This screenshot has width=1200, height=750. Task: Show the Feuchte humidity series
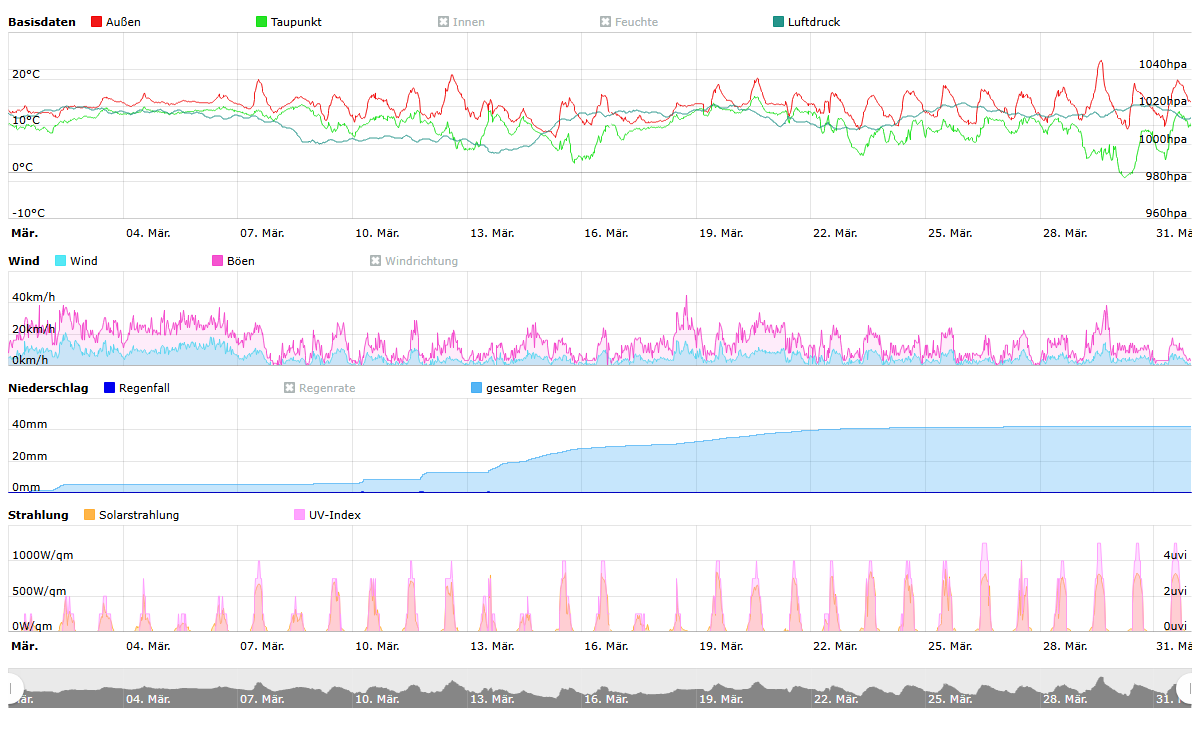click(606, 22)
